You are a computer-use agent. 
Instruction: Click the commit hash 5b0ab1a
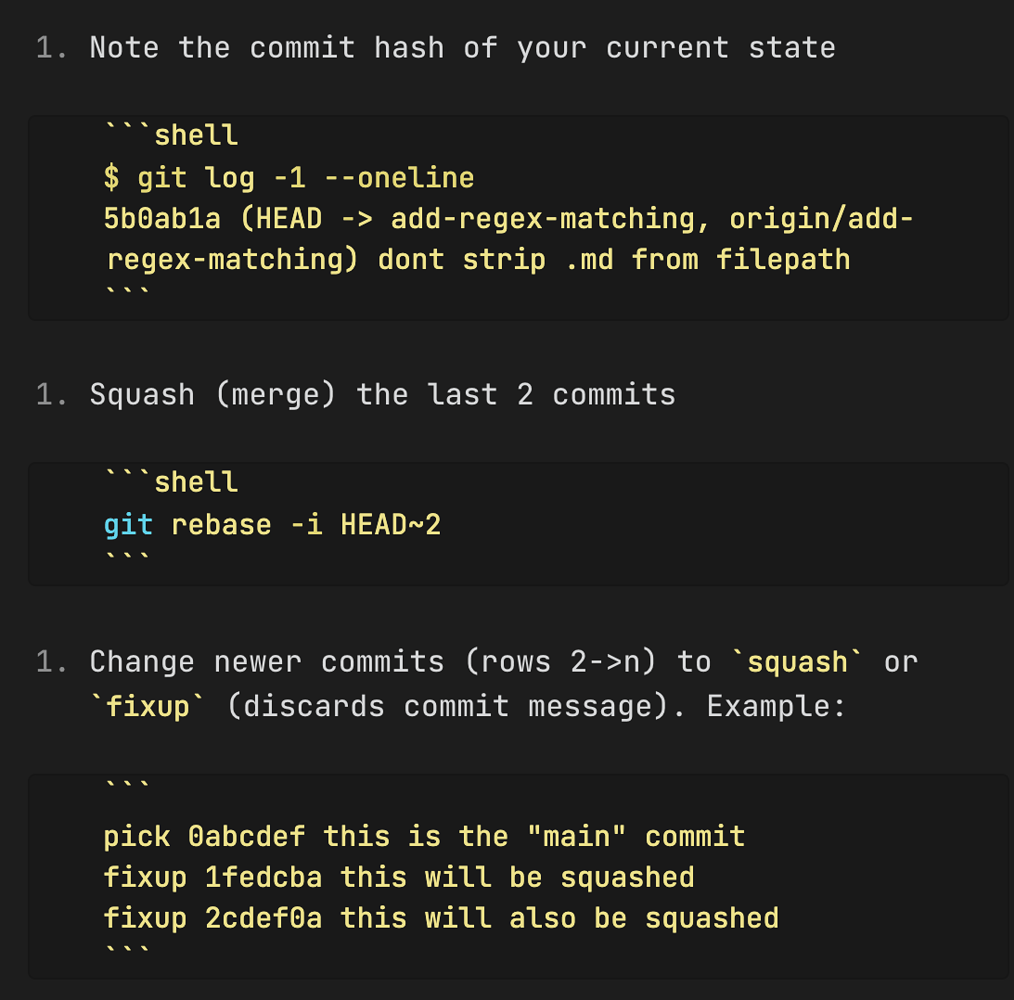pyautogui.click(x=162, y=219)
